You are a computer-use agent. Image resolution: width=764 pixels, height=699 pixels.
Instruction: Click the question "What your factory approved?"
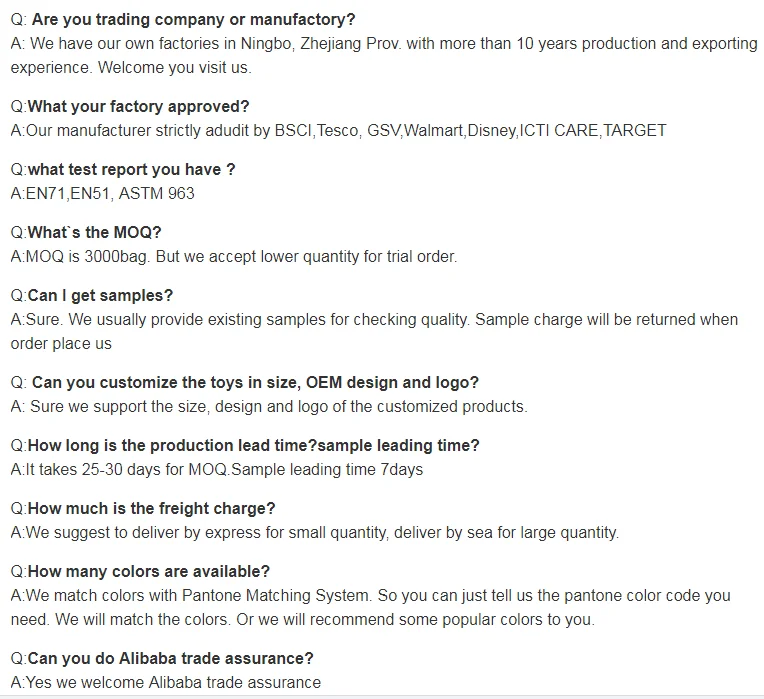click(x=138, y=107)
